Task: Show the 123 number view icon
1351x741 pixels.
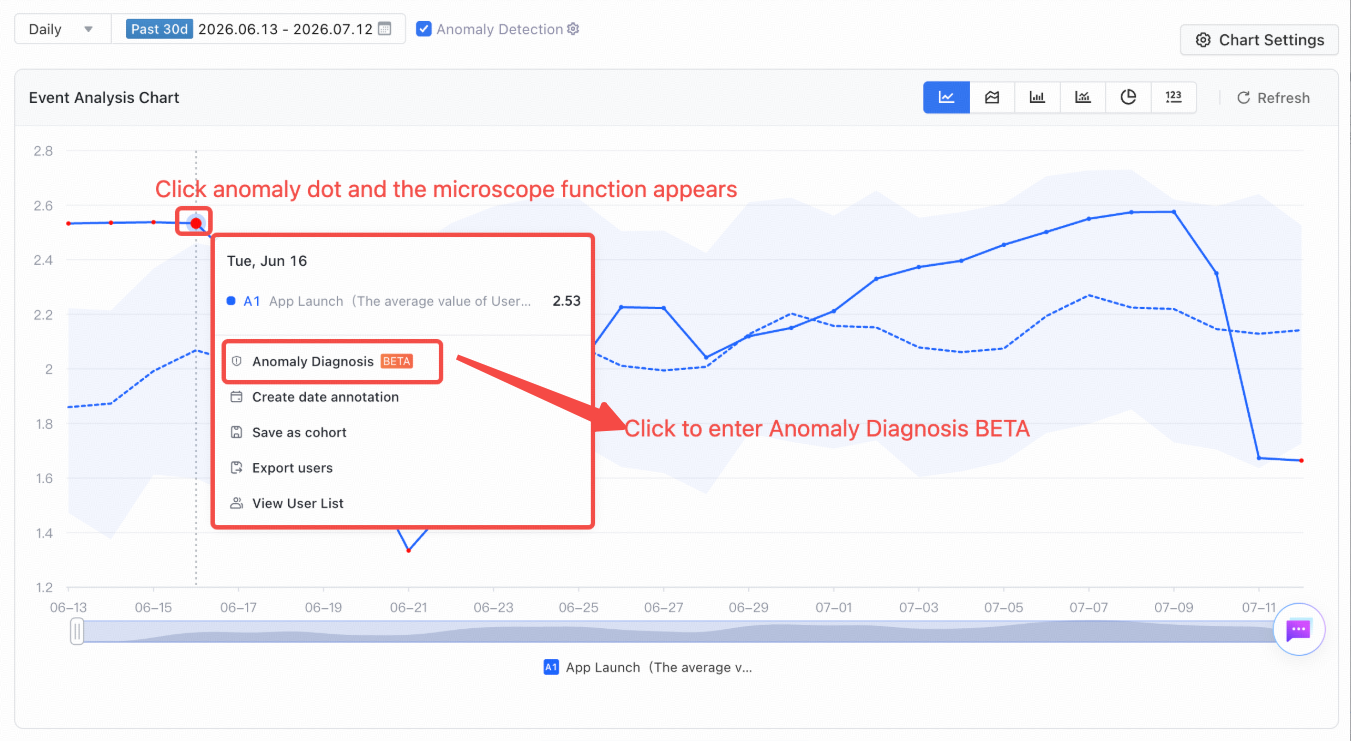Action: click(x=1174, y=97)
